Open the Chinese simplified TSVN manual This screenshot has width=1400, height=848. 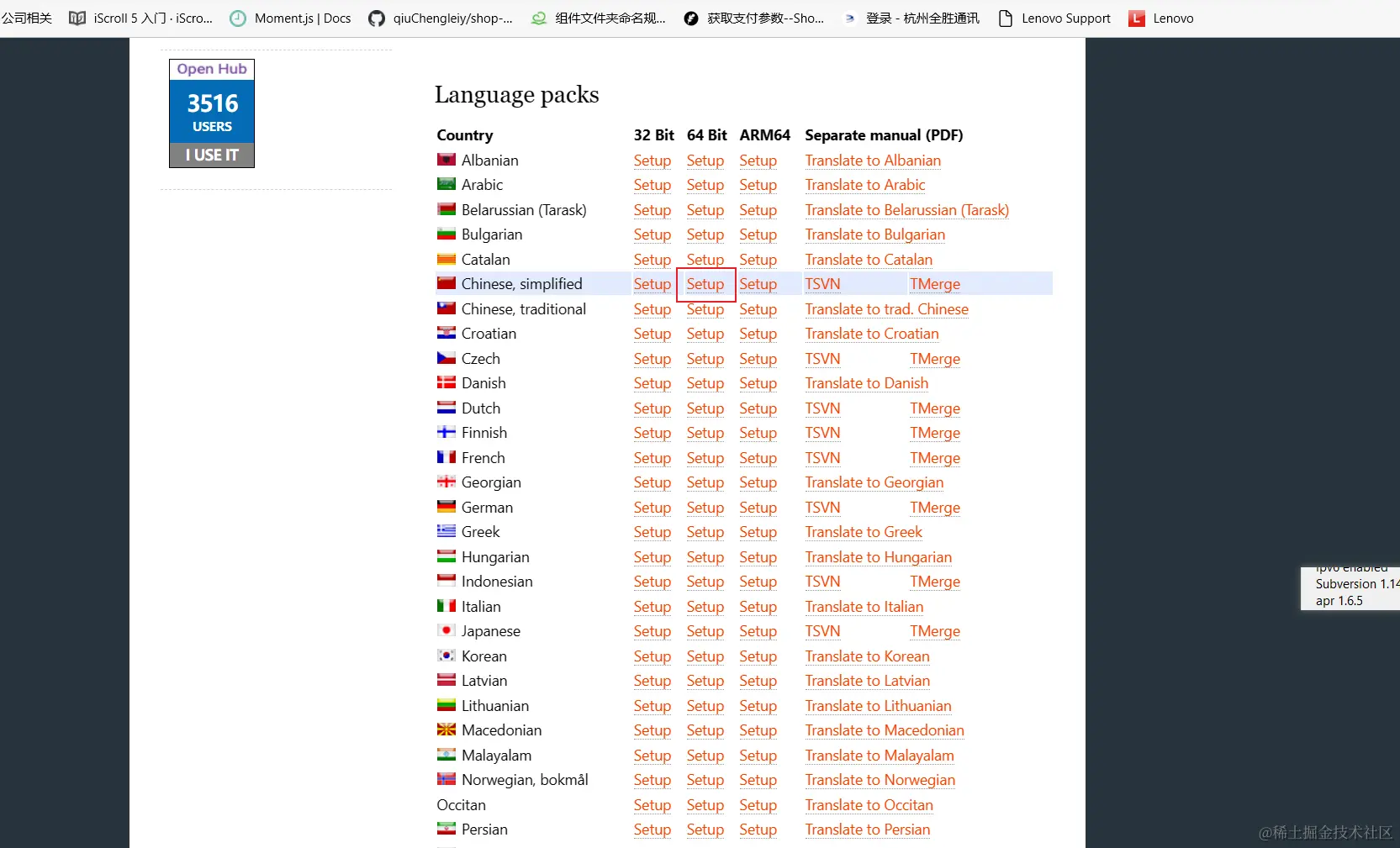[x=822, y=284]
